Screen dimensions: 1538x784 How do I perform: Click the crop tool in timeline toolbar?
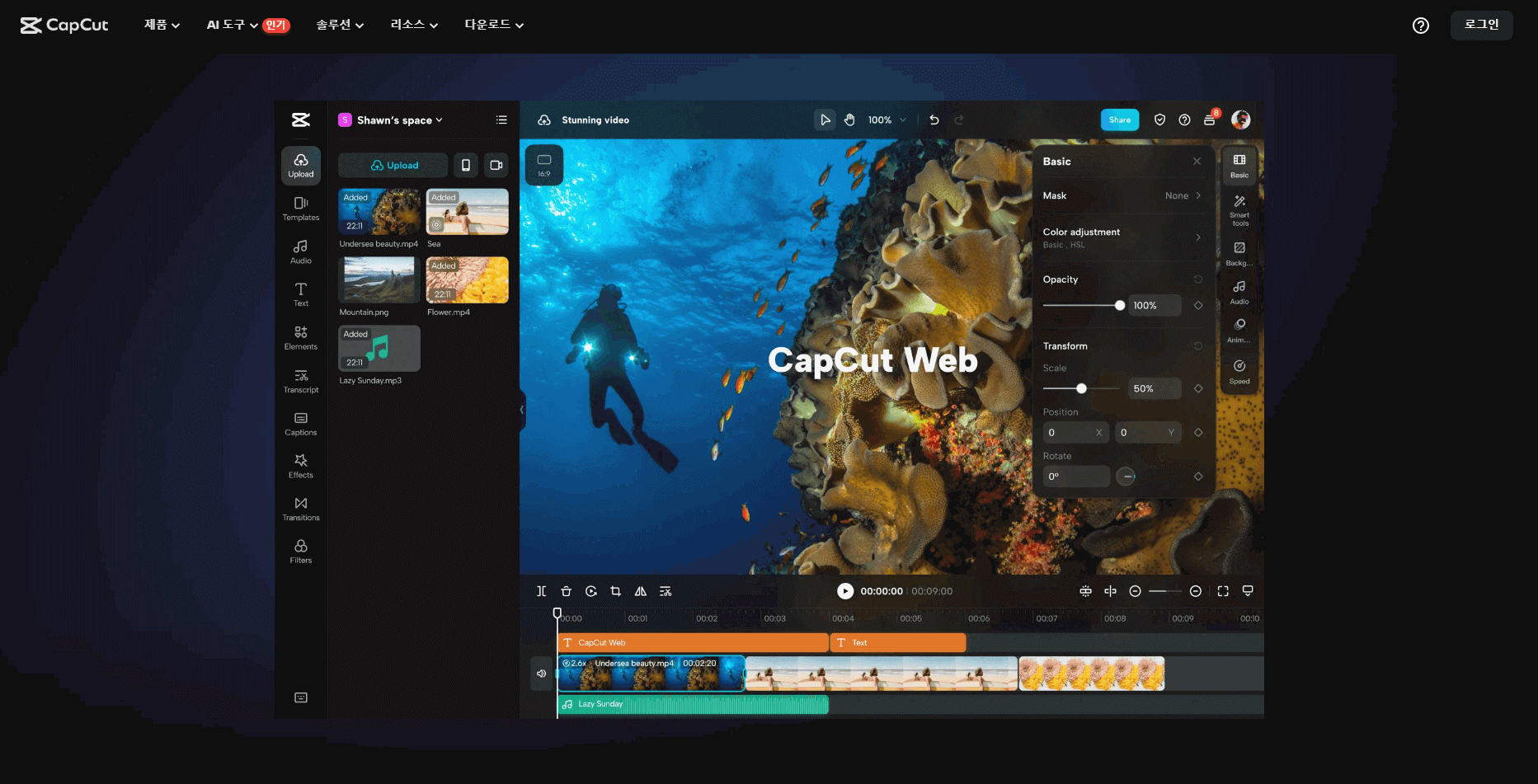tap(615, 591)
